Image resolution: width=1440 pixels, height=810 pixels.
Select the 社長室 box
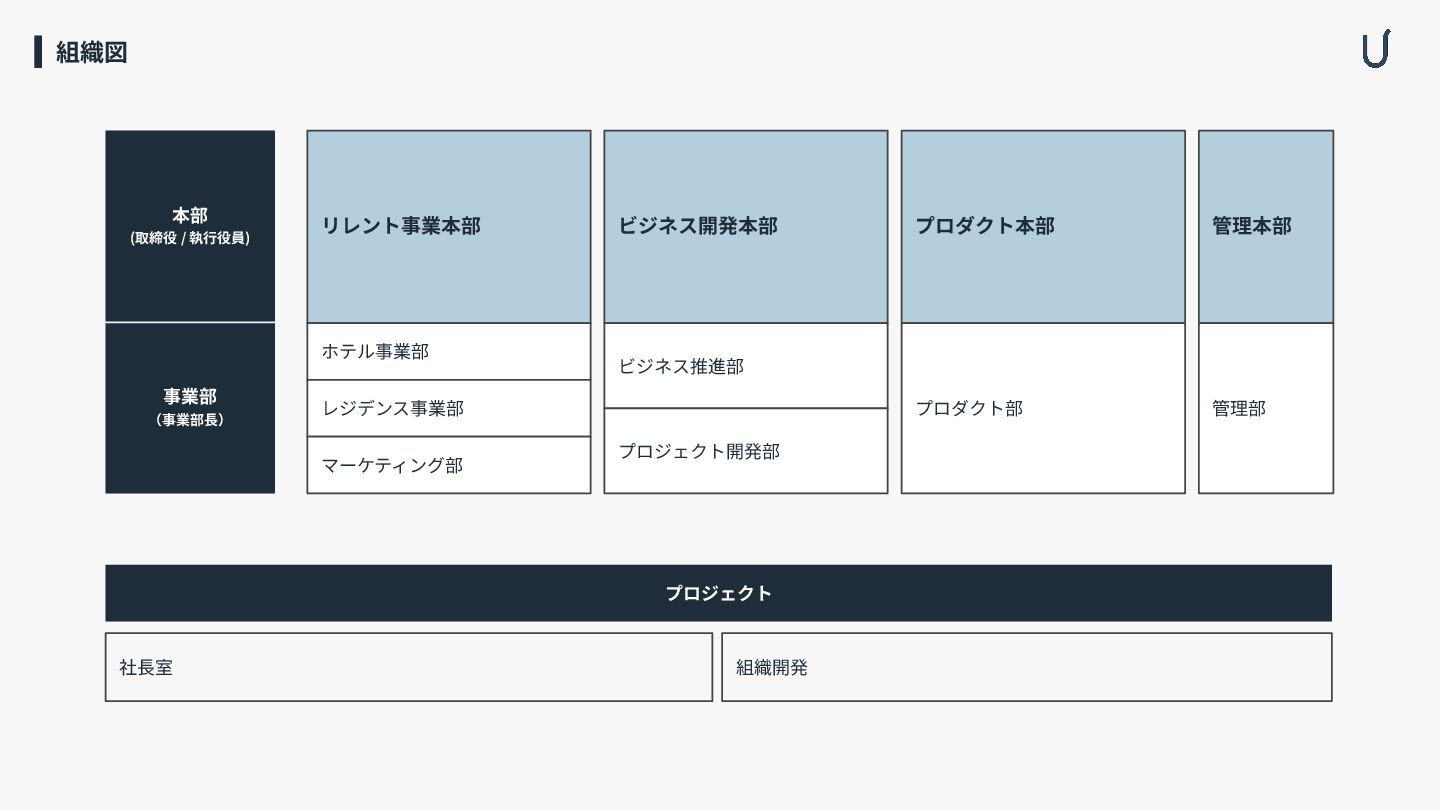point(408,667)
